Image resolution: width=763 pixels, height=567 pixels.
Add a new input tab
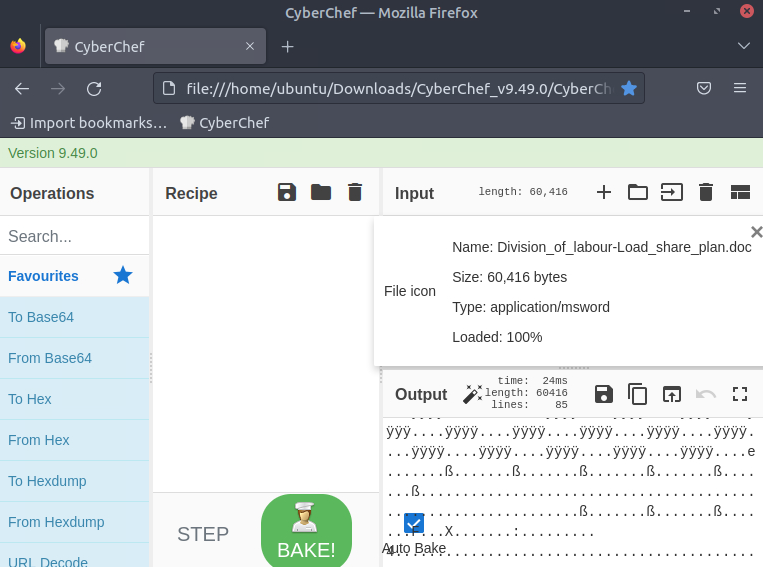tap(604, 193)
